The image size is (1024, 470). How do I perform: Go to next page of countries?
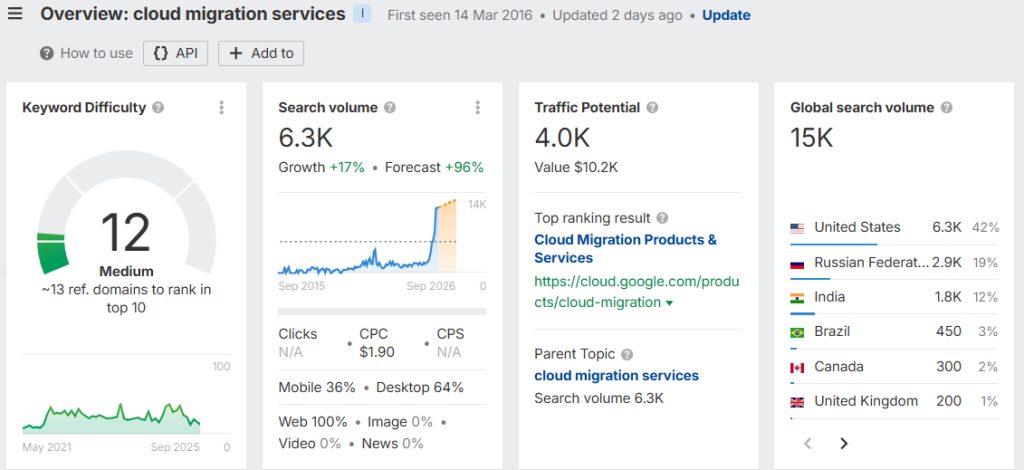[x=843, y=443]
